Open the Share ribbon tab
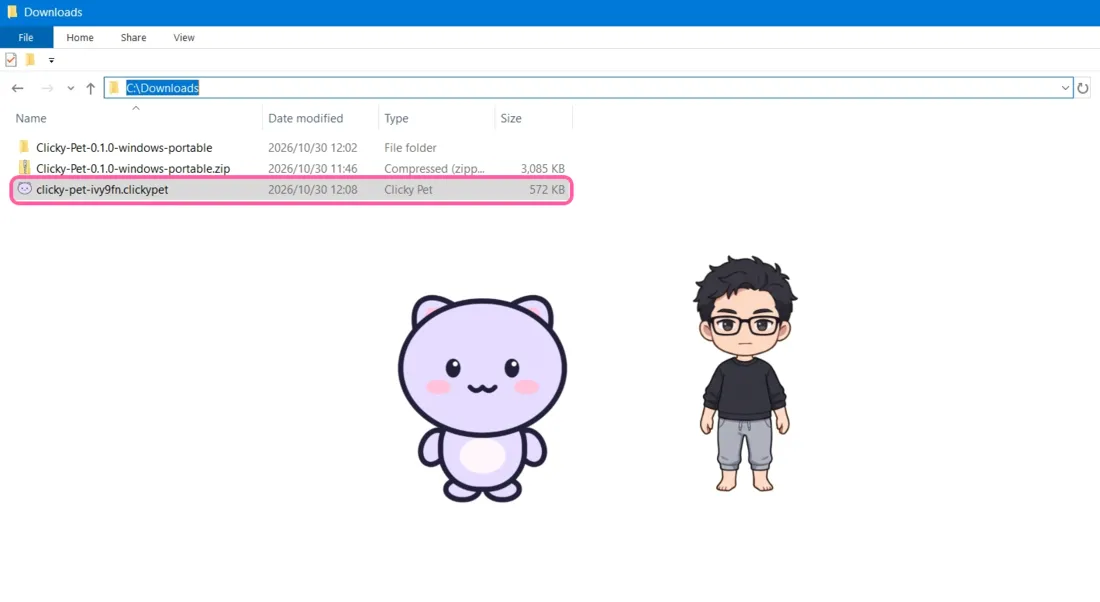The height and width of the screenshot is (602, 1100). (133, 37)
